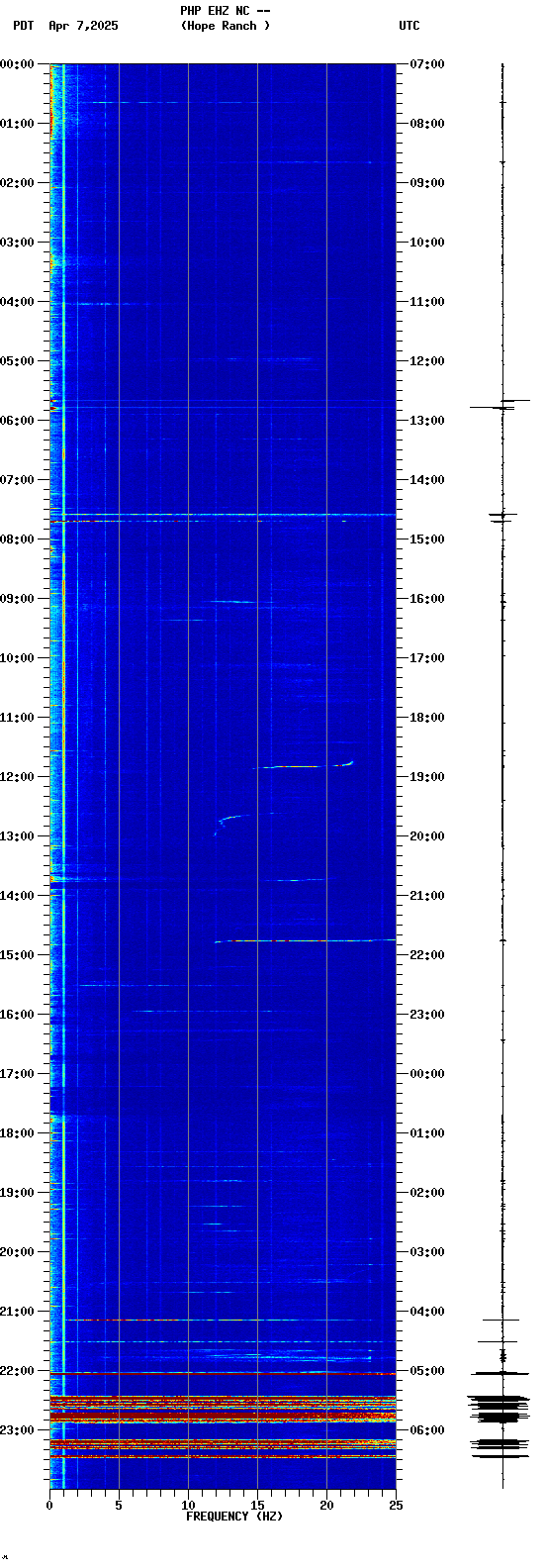
Task: Click the 08:00 label on UTC axis
Action: [427, 124]
